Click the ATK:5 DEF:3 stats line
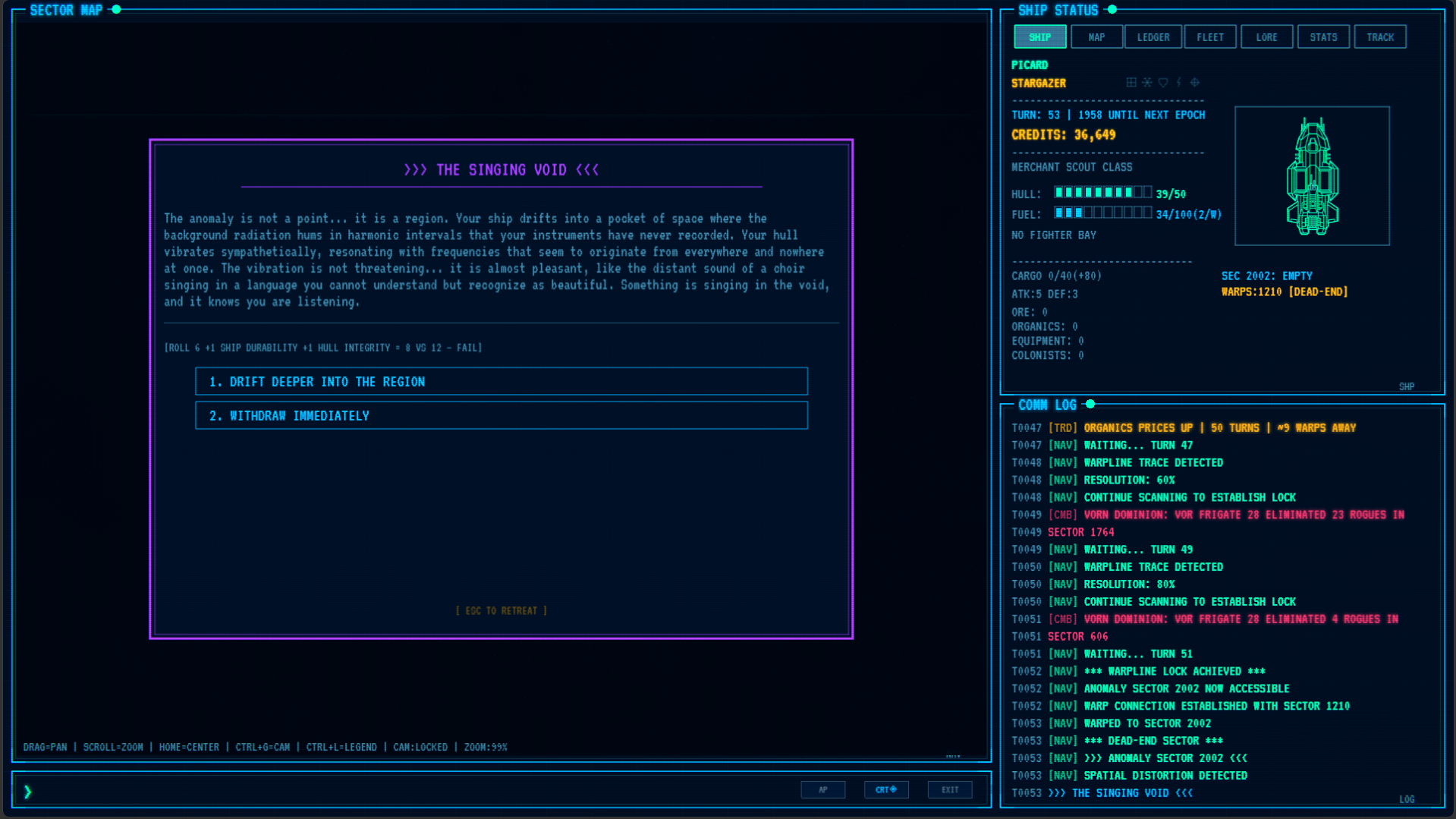Viewport: 1456px width, 819px height. pyautogui.click(x=1044, y=295)
